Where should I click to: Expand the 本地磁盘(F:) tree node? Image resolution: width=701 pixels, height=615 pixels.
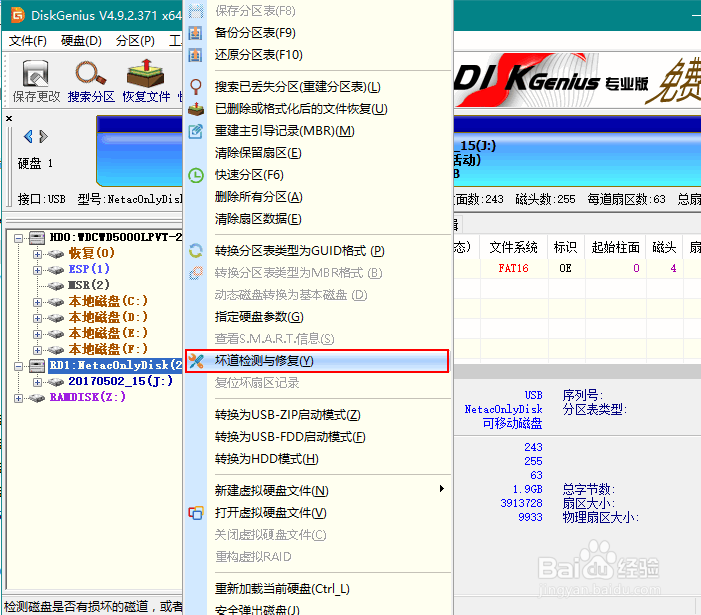click(38, 350)
